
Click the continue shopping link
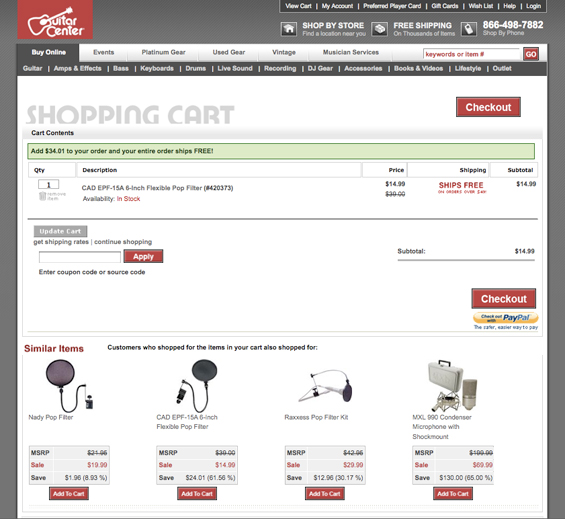pyautogui.click(x=123, y=242)
